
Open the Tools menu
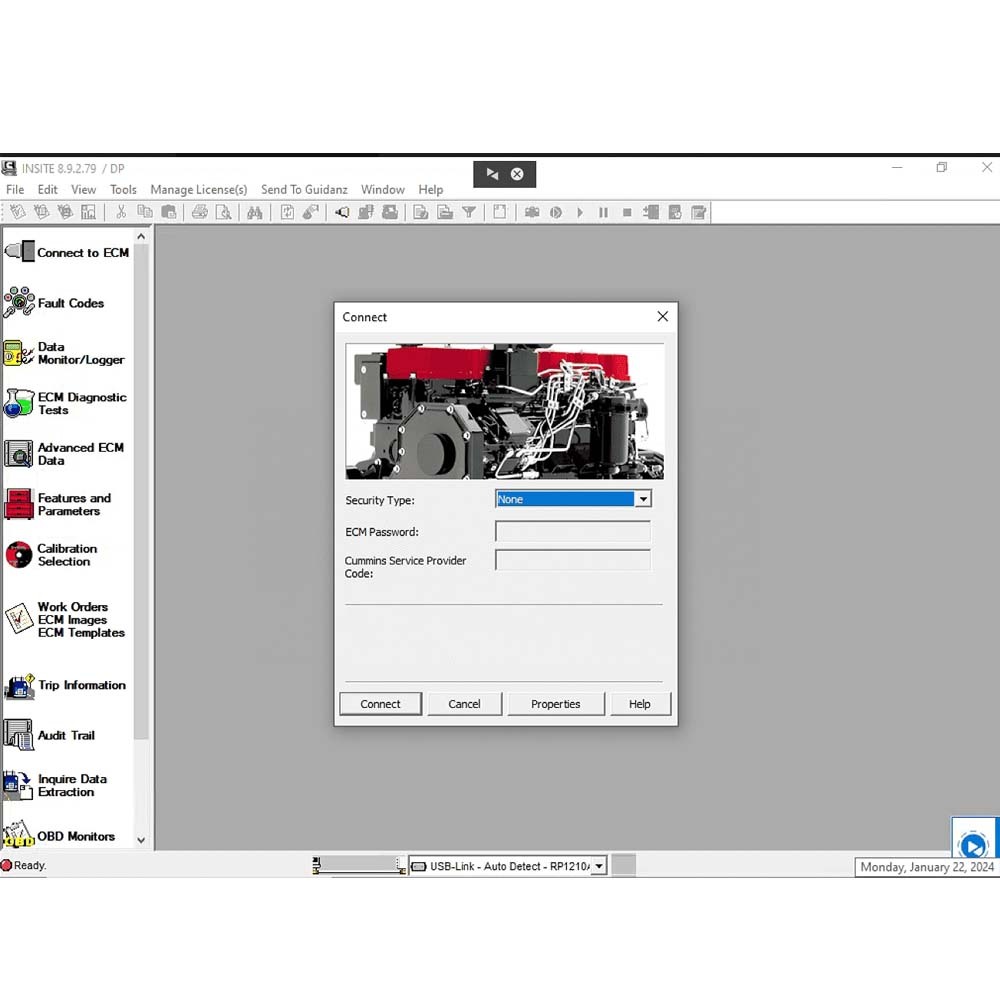tap(123, 189)
